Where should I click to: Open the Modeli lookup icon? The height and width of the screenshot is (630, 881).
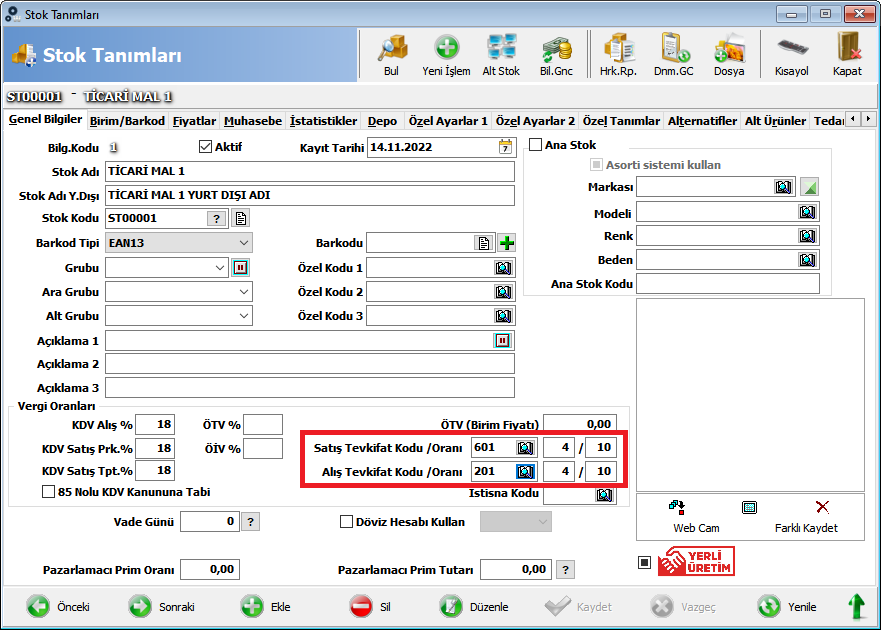tap(807, 212)
